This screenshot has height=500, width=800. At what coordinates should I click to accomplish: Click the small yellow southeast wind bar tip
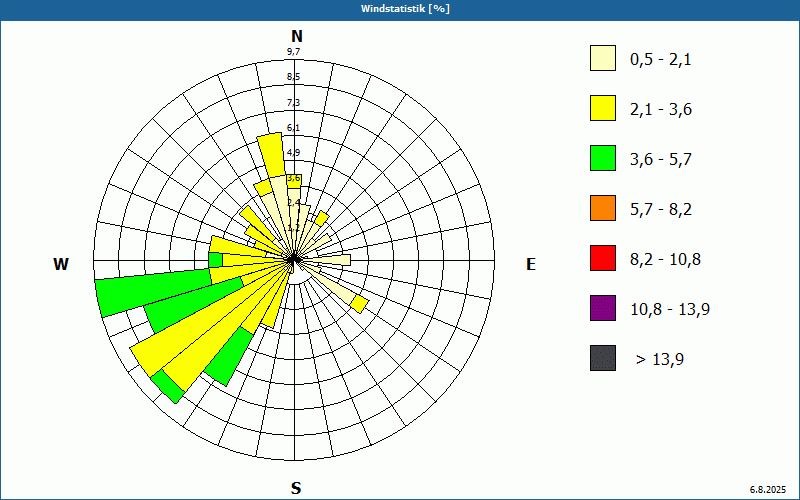360,304
